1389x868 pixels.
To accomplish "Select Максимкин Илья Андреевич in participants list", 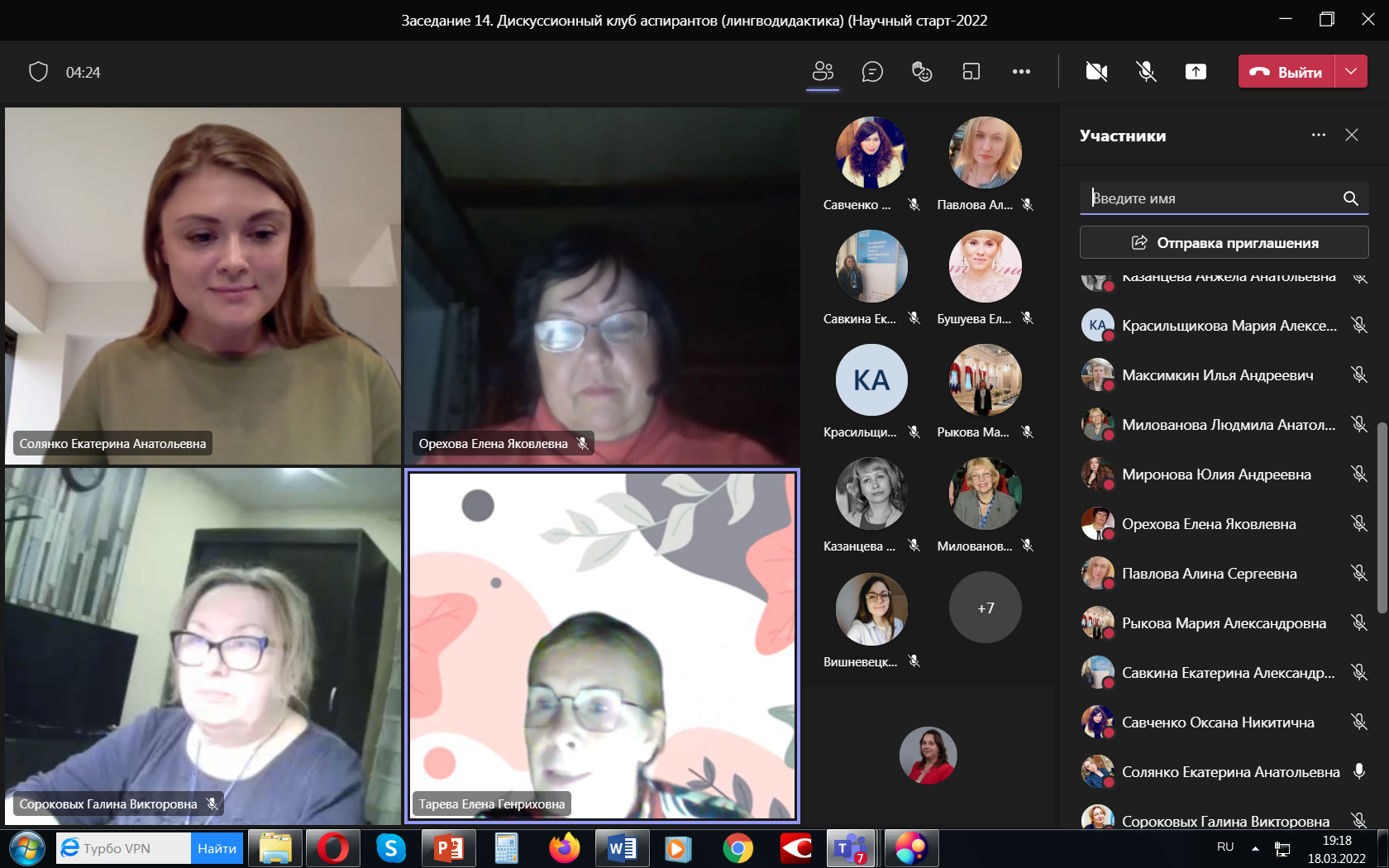I will (1217, 375).
